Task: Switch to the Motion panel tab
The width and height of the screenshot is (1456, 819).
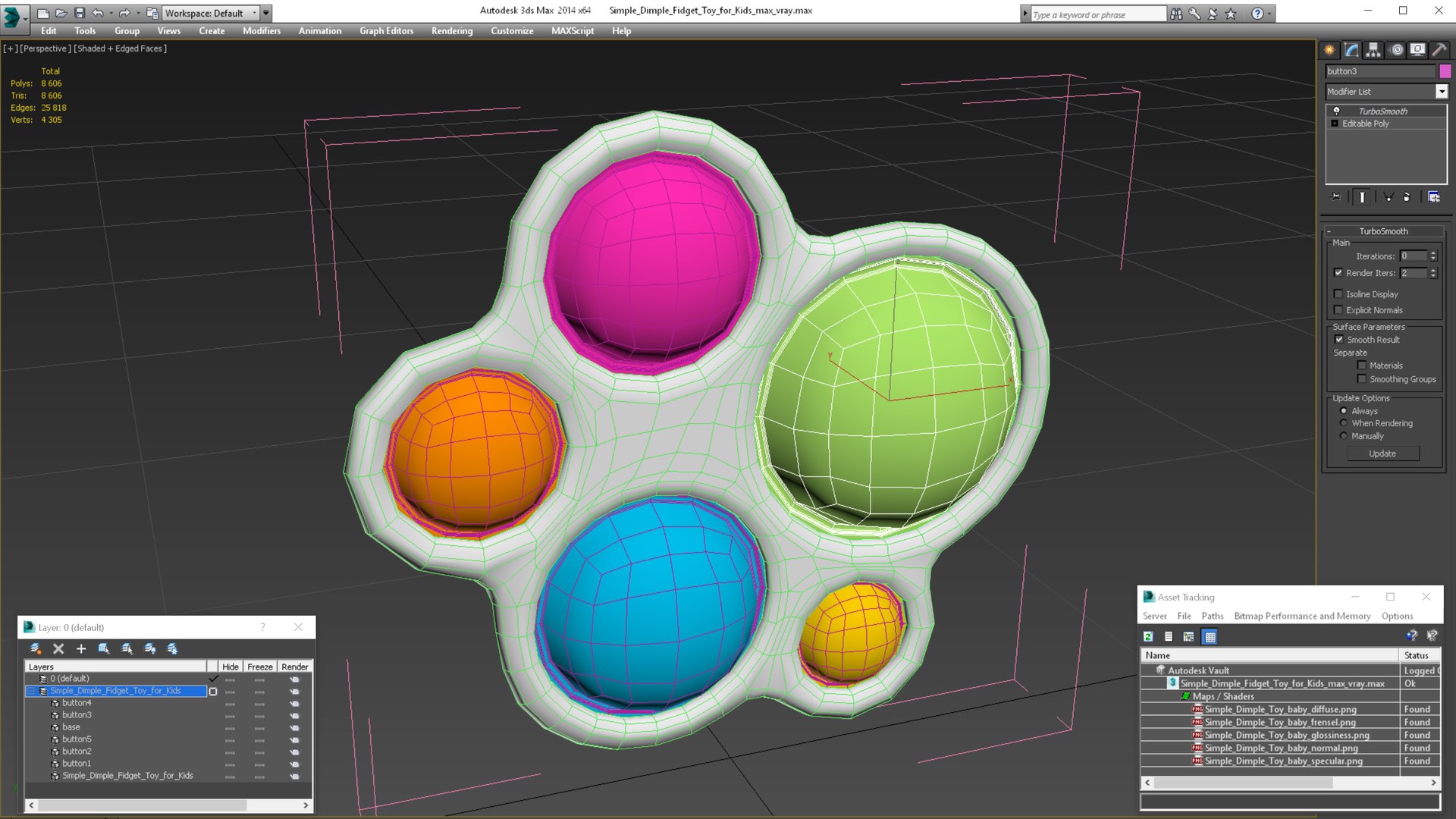Action: click(1396, 50)
